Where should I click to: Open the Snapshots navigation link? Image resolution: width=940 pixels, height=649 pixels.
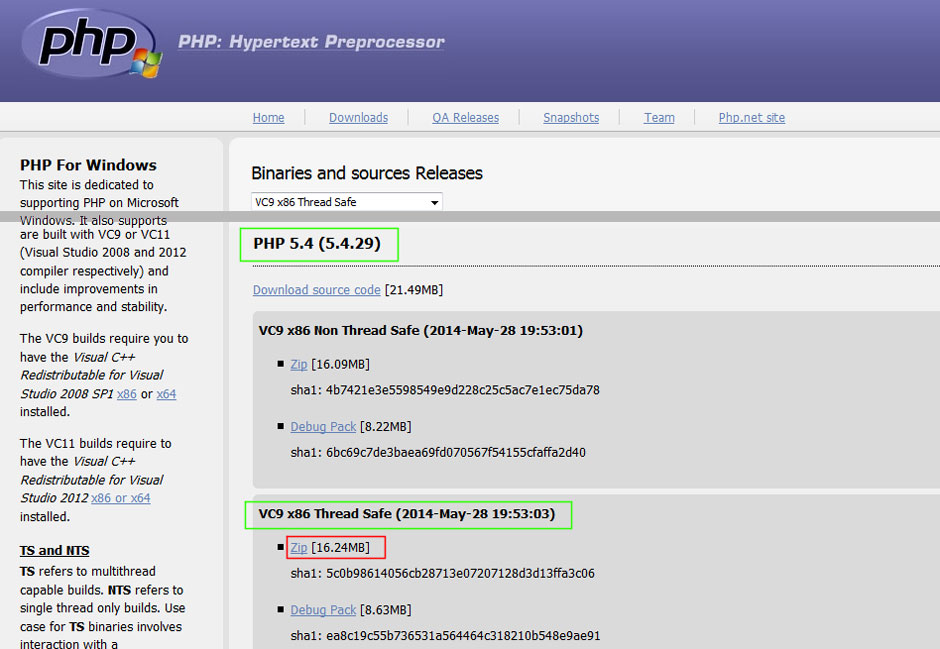pos(571,117)
